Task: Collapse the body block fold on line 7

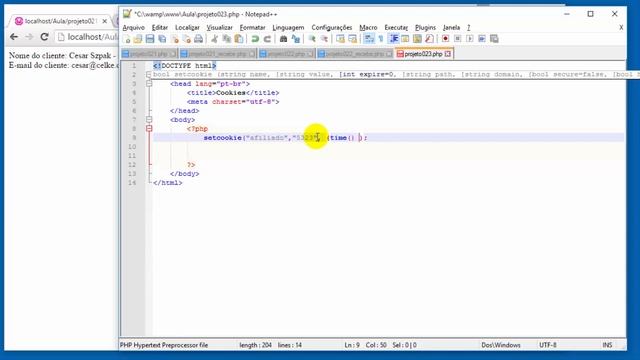Action: click(x=149, y=120)
